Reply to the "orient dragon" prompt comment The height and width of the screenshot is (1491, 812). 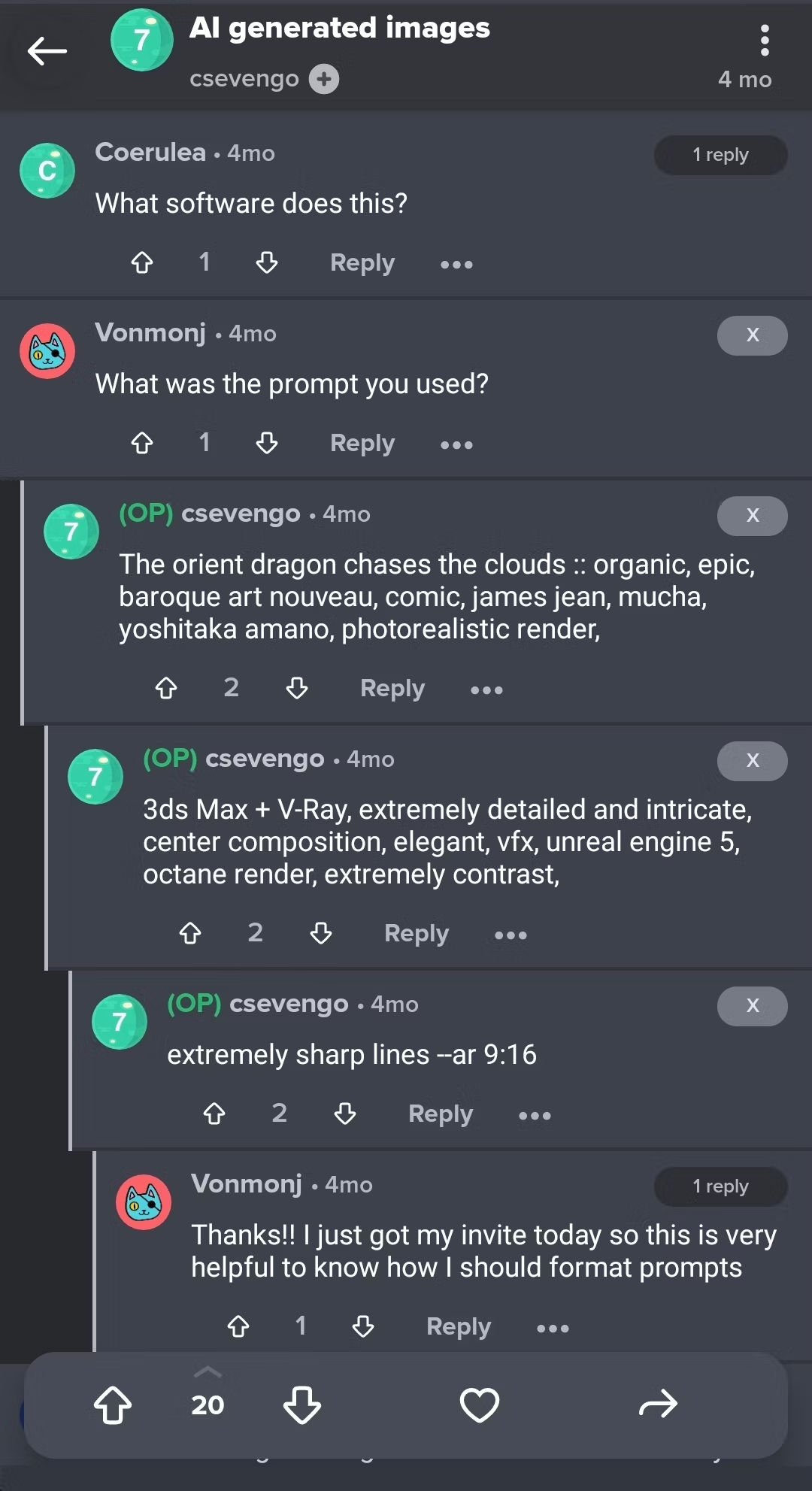coord(392,688)
